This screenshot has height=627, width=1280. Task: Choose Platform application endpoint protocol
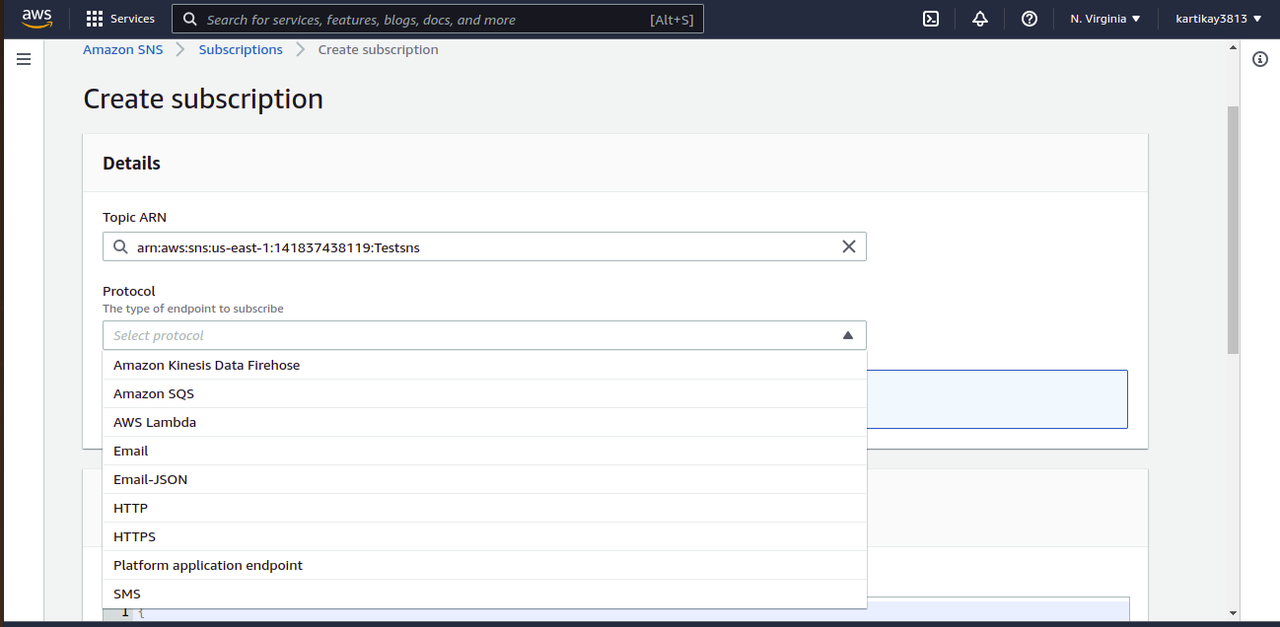click(x=484, y=565)
